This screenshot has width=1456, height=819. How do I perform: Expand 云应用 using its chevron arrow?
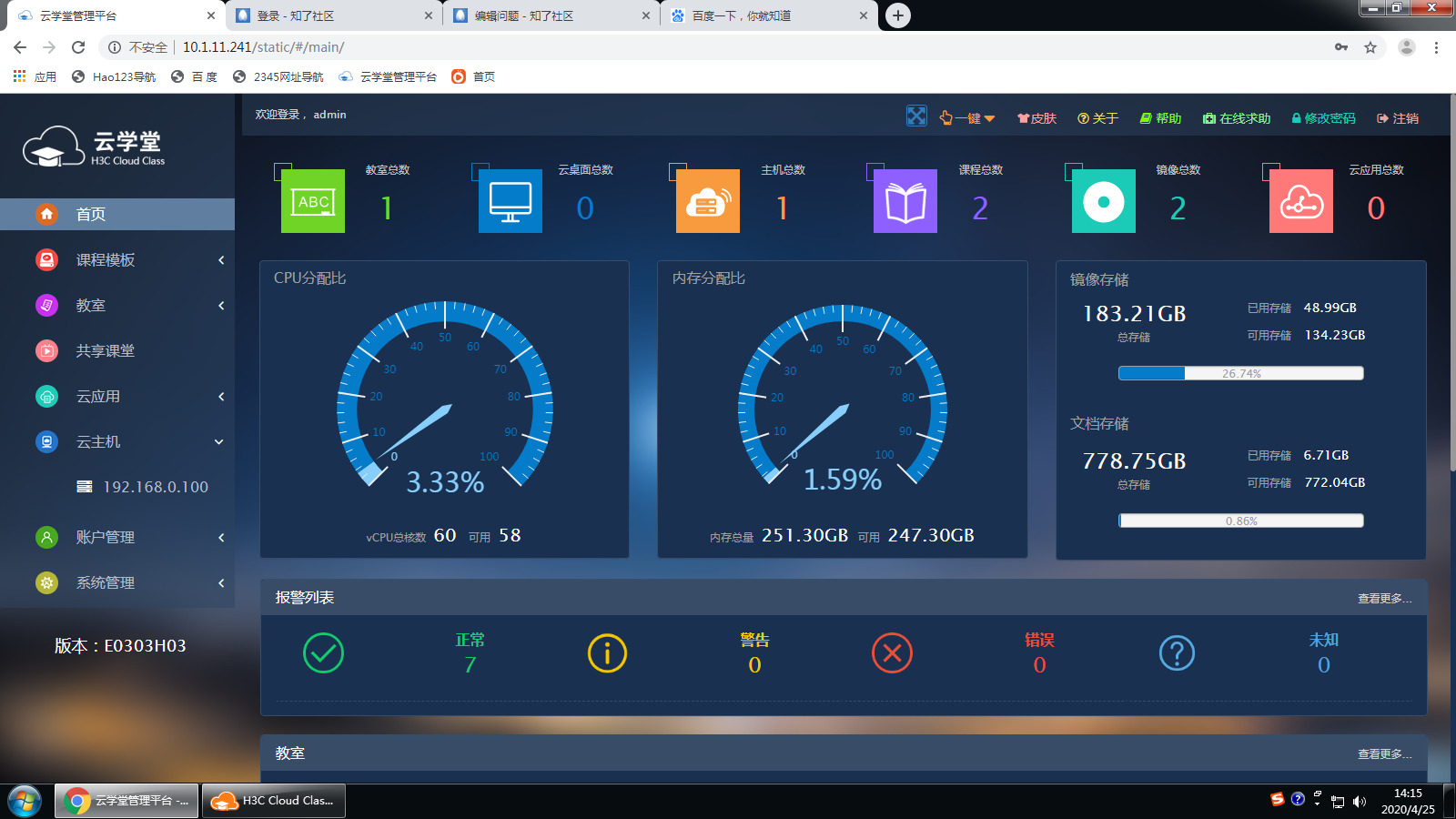click(221, 397)
